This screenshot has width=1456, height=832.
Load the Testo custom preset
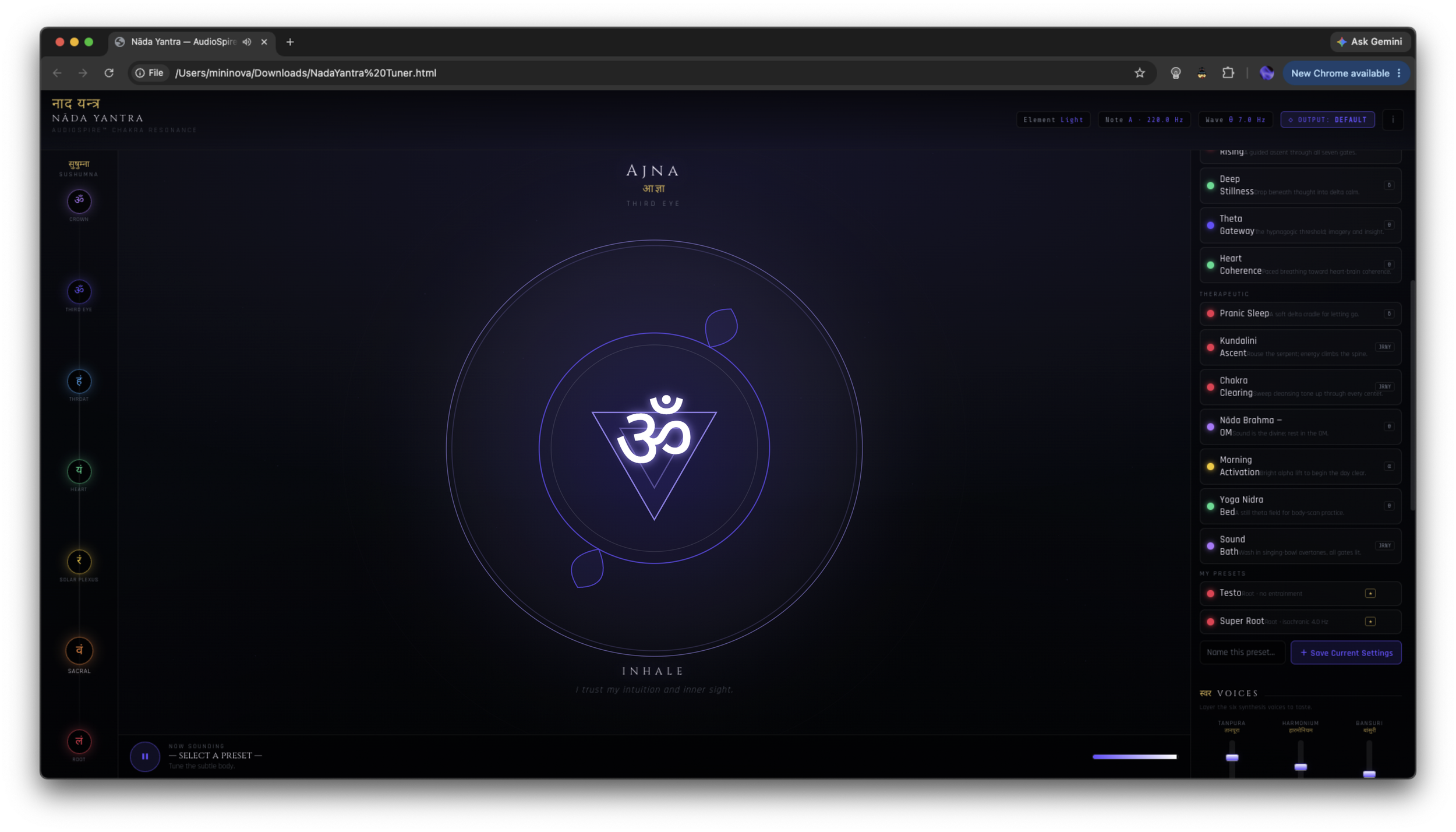(1300, 593)
